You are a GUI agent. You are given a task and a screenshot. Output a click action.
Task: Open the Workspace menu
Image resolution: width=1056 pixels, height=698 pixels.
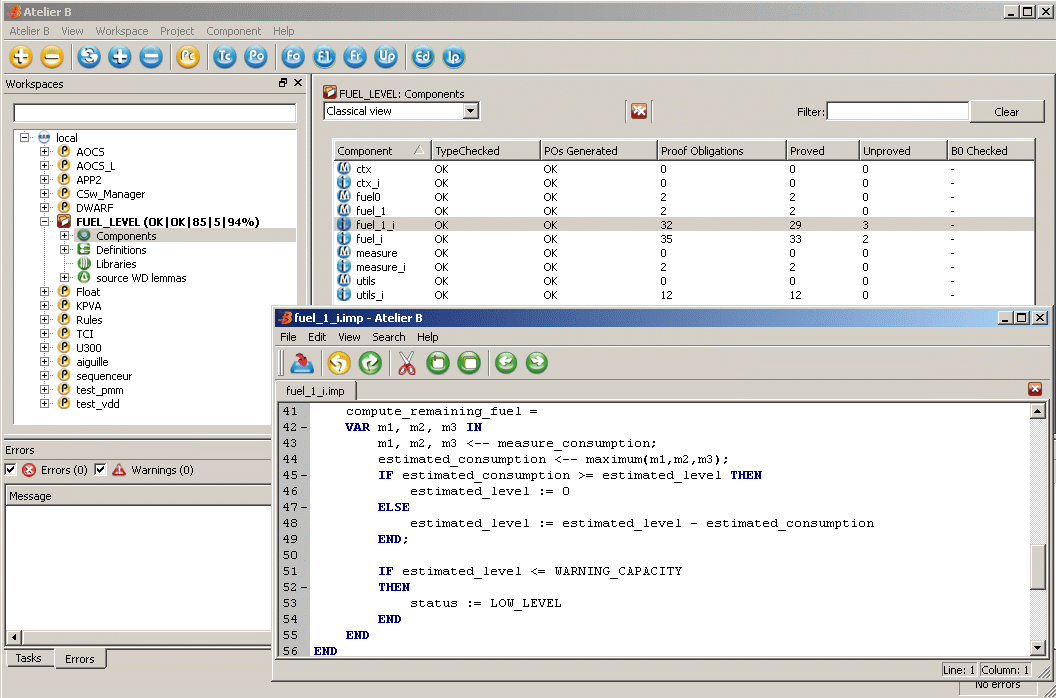click(x=121, y=31)
